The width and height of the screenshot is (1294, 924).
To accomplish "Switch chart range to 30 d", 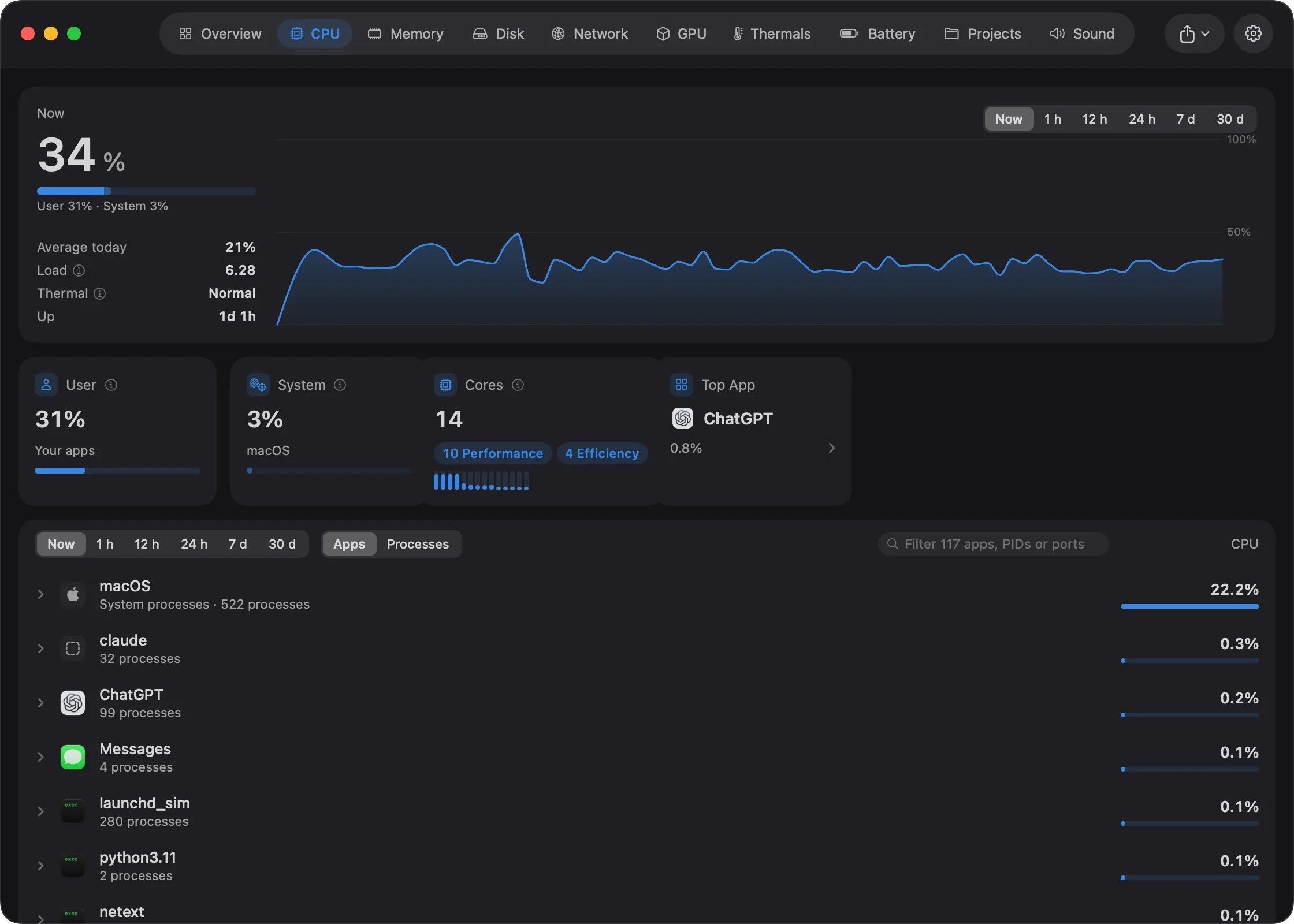I will coord(1230,119).
